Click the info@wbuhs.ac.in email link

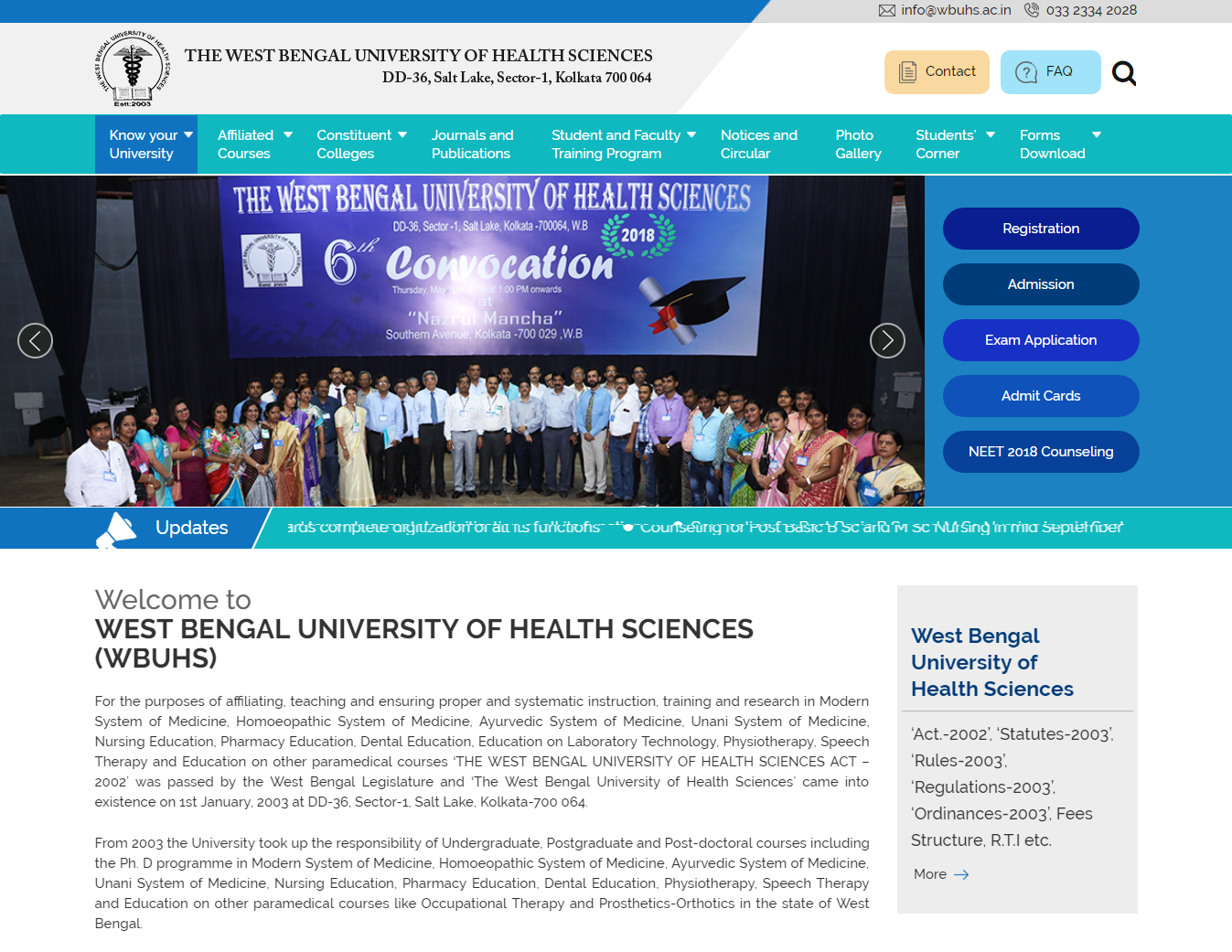coord(956,10)
